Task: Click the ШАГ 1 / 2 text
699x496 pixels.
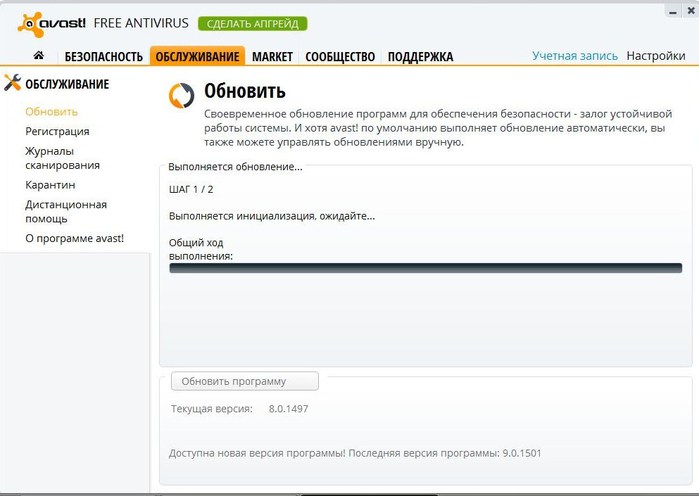Action: pyautogui.click(x=191, y=189)
